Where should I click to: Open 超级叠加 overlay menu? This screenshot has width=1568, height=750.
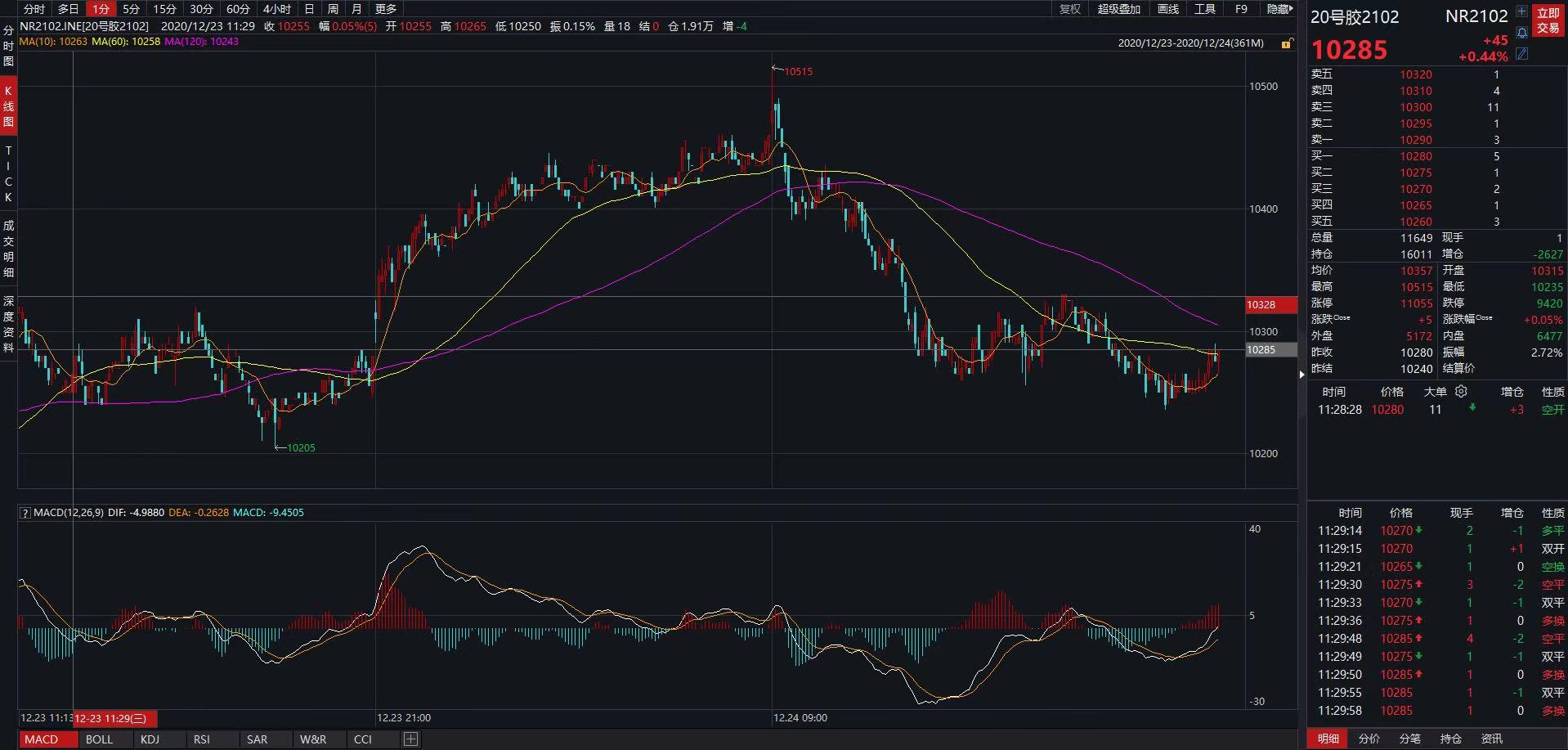[1118, 9]
